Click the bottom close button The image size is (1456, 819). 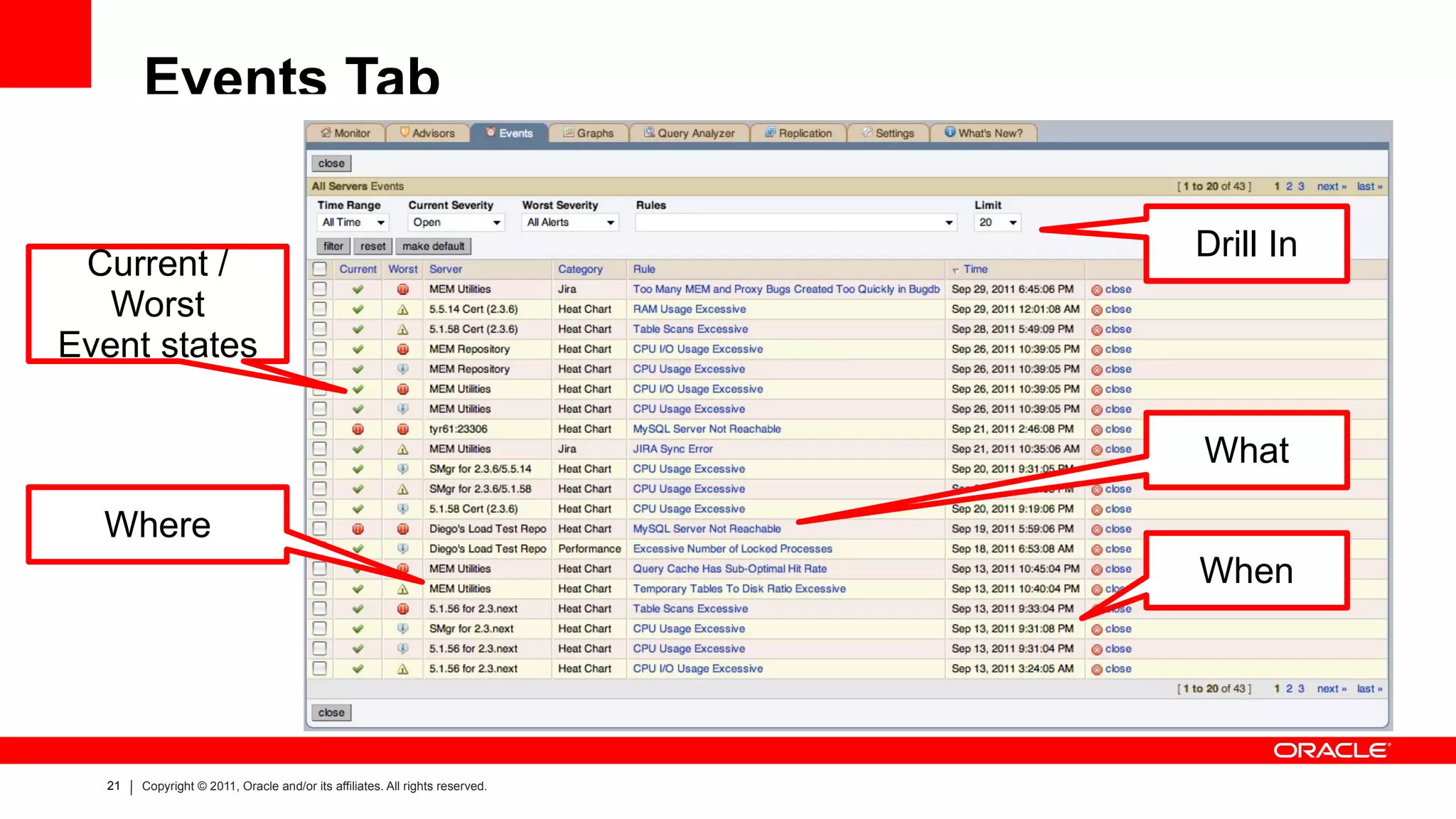(x=331, y=712)
